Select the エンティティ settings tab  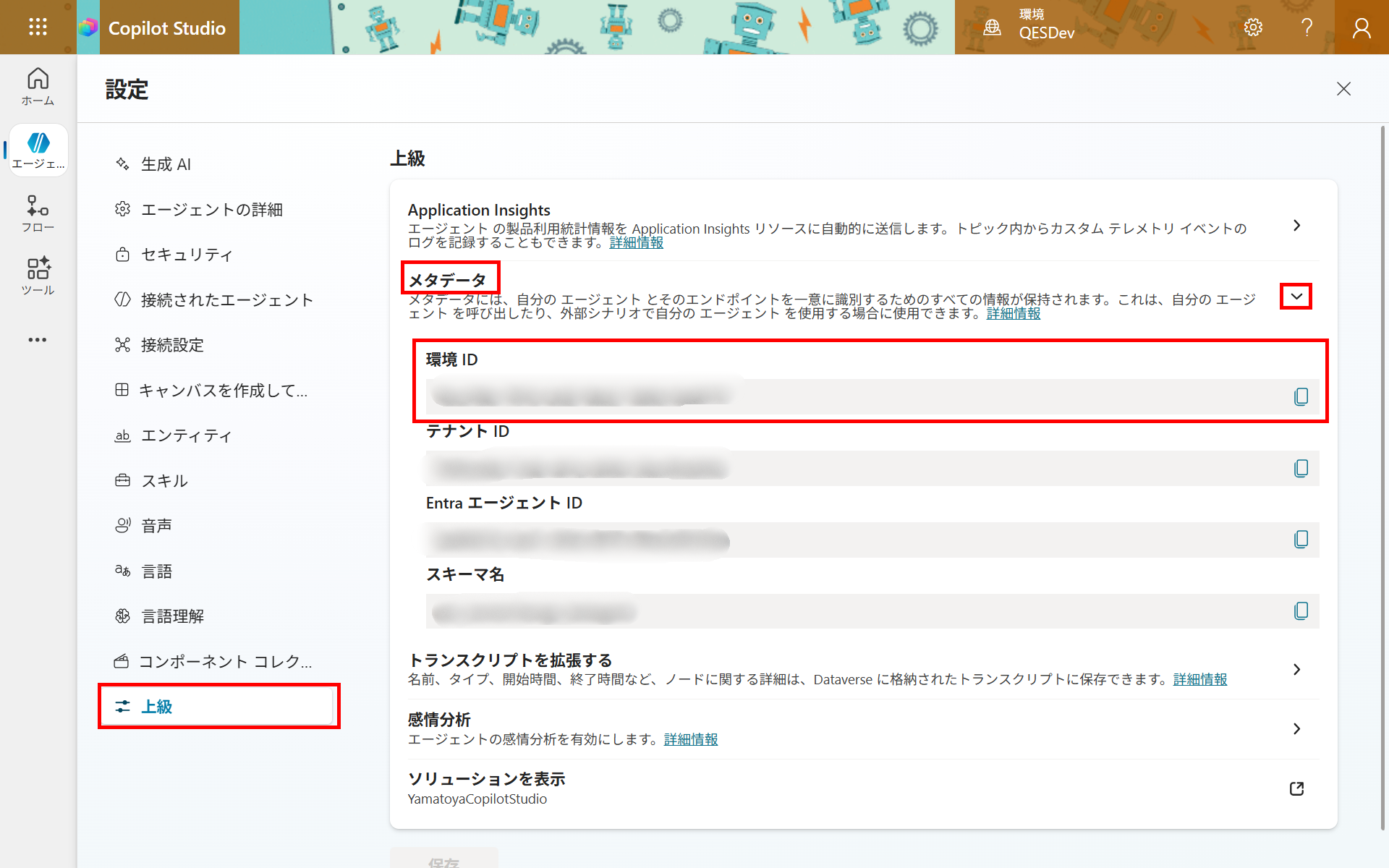(x=217, y=435)
